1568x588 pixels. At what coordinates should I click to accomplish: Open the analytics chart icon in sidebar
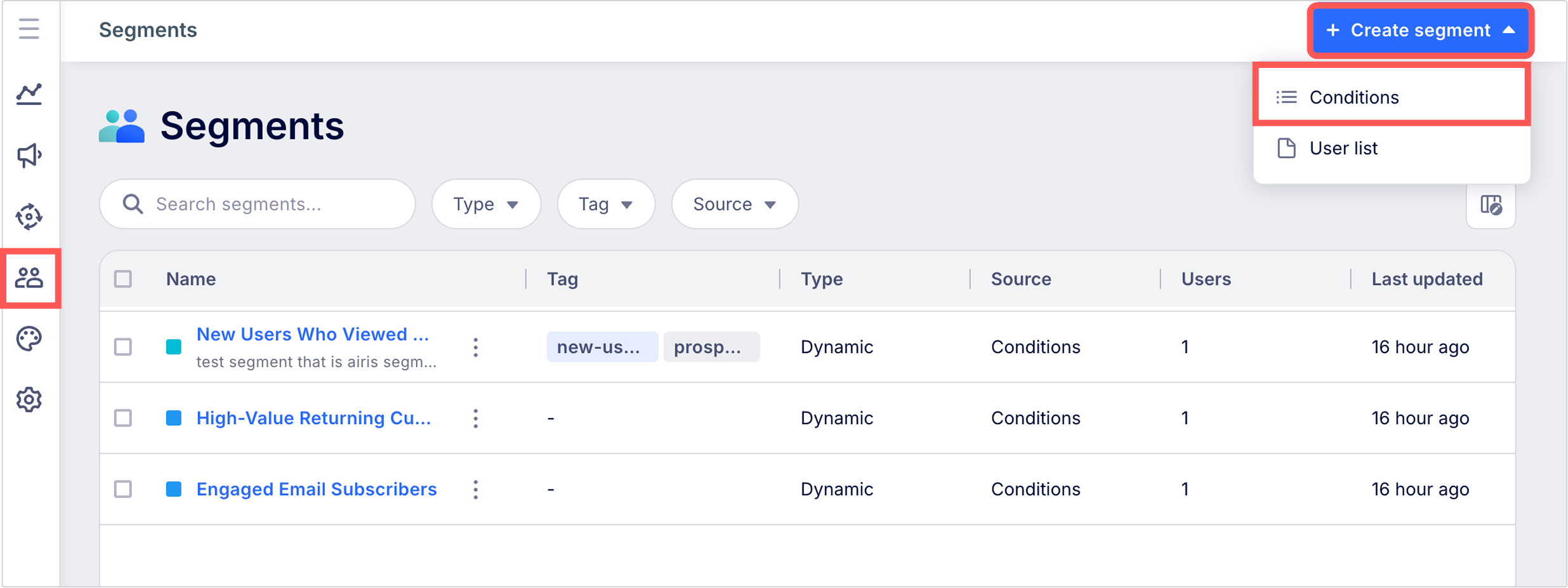pyautogui.click(x=29, y=94)
